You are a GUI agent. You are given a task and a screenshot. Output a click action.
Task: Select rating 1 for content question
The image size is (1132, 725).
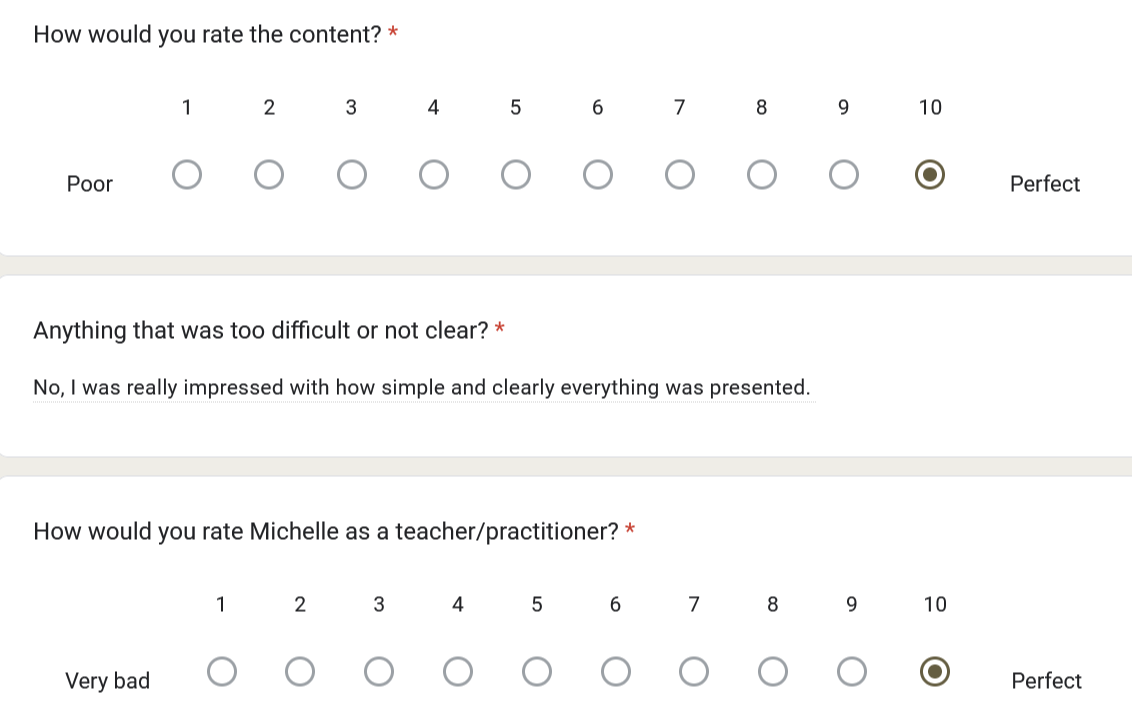click(187, 175)
